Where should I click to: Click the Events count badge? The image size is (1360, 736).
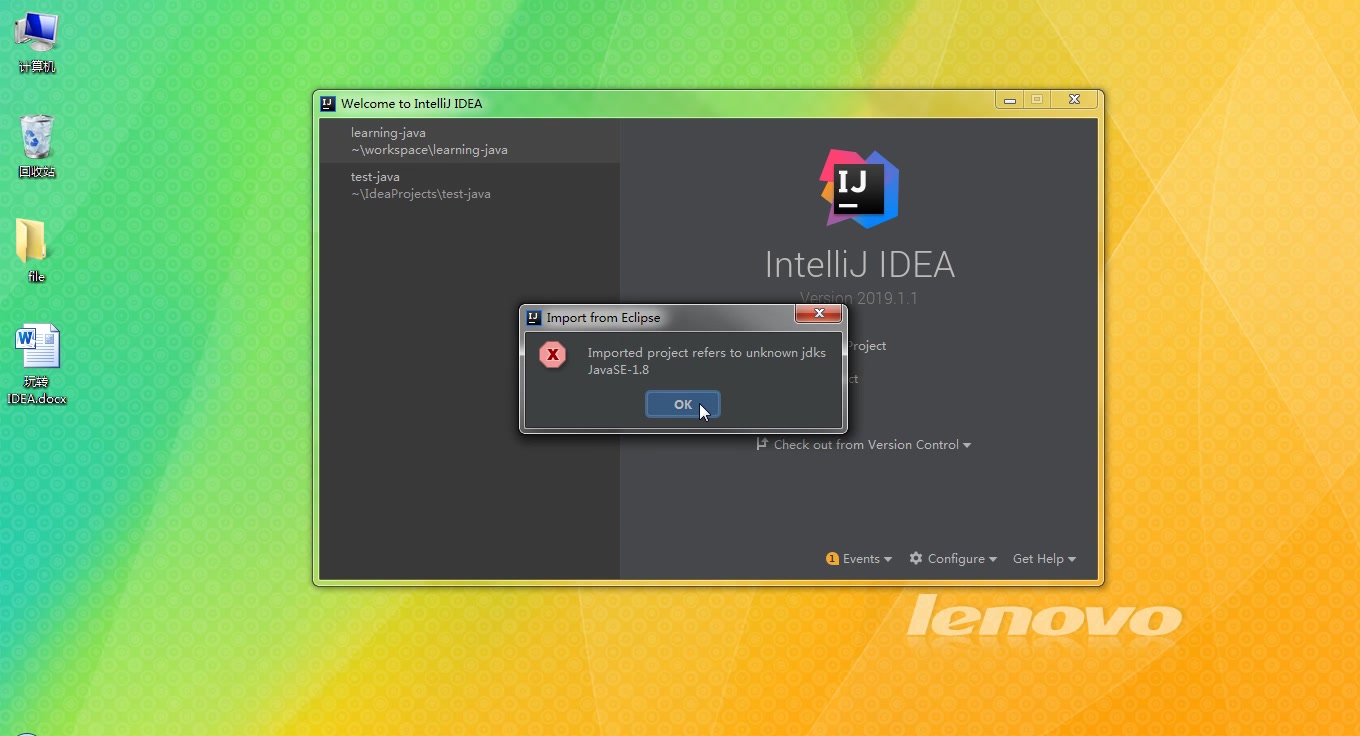tap(832, 559)
